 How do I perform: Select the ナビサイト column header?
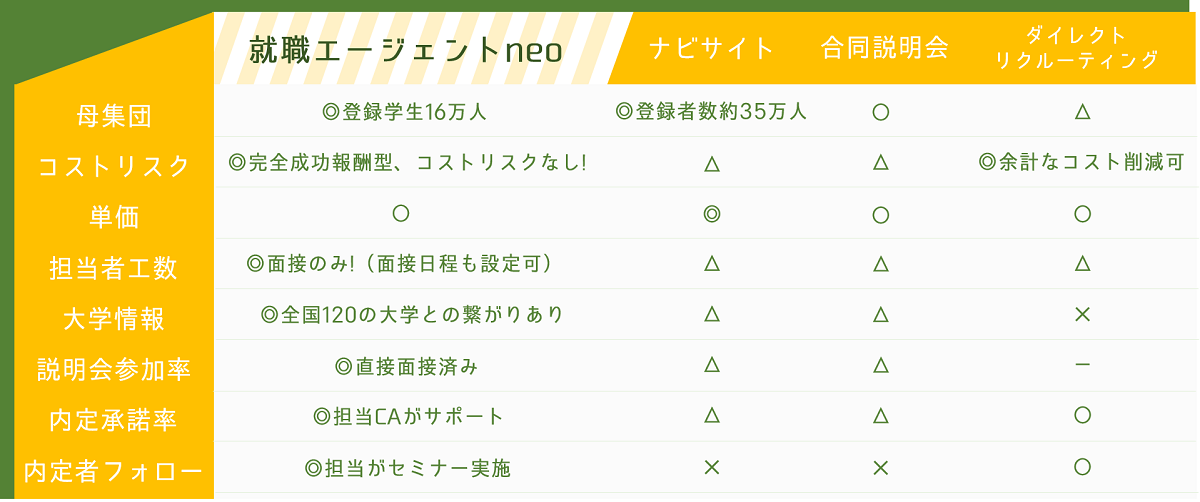click(712, 48)
